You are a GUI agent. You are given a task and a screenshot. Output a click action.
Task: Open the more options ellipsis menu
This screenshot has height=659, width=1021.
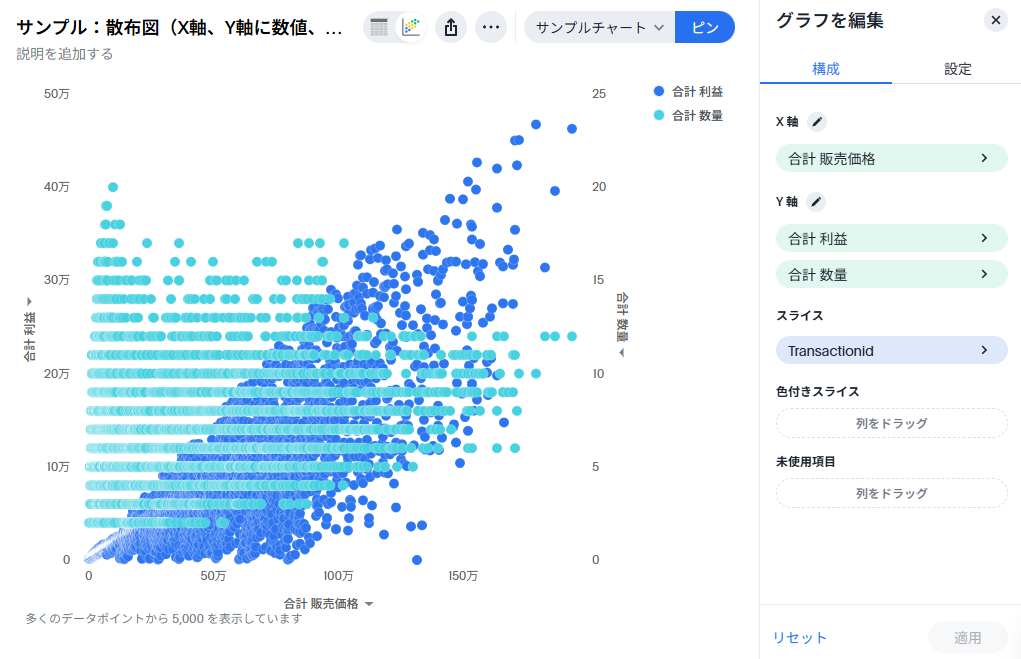tap(490, 28)
